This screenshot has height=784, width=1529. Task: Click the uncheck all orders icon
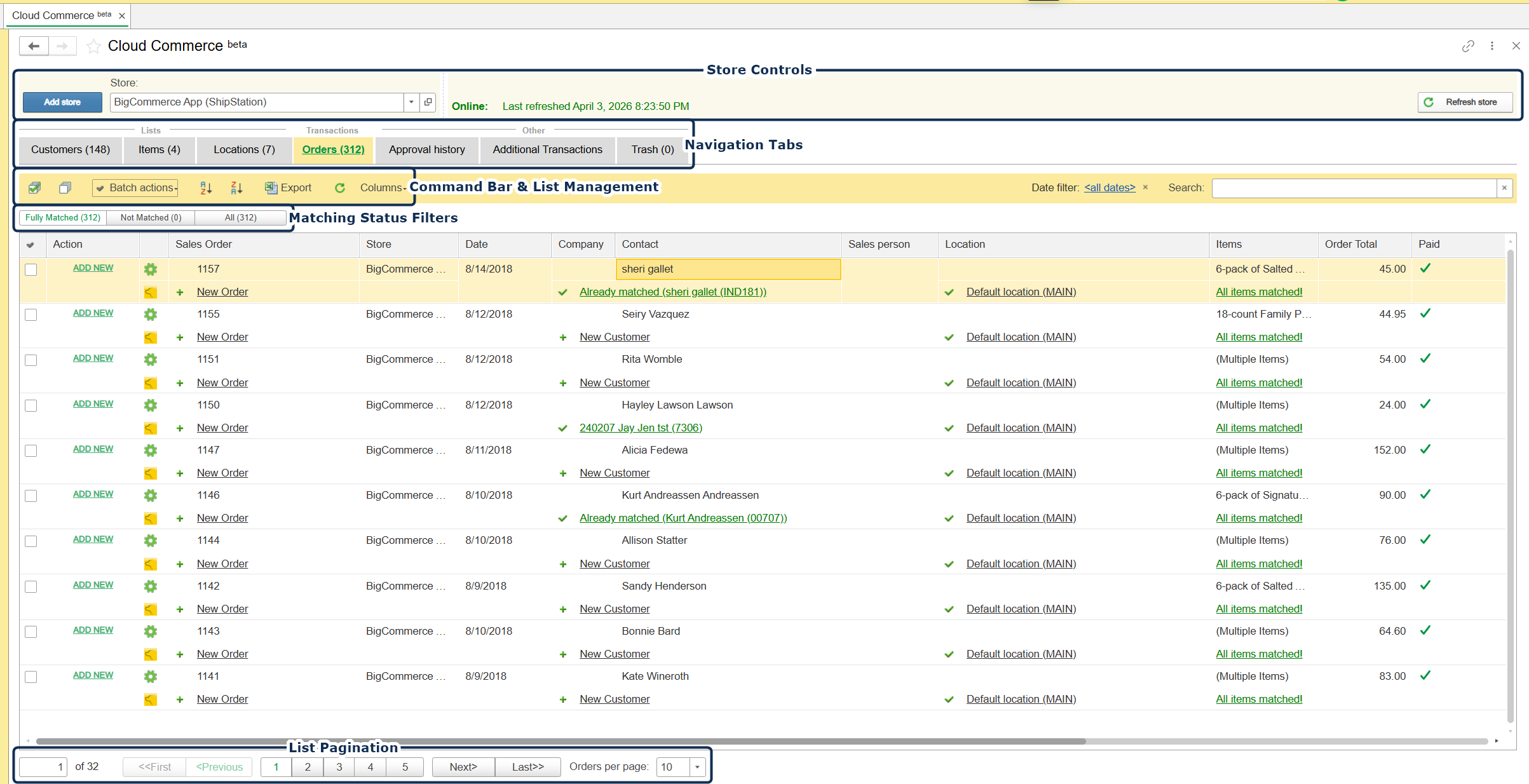tap(65, 187)
